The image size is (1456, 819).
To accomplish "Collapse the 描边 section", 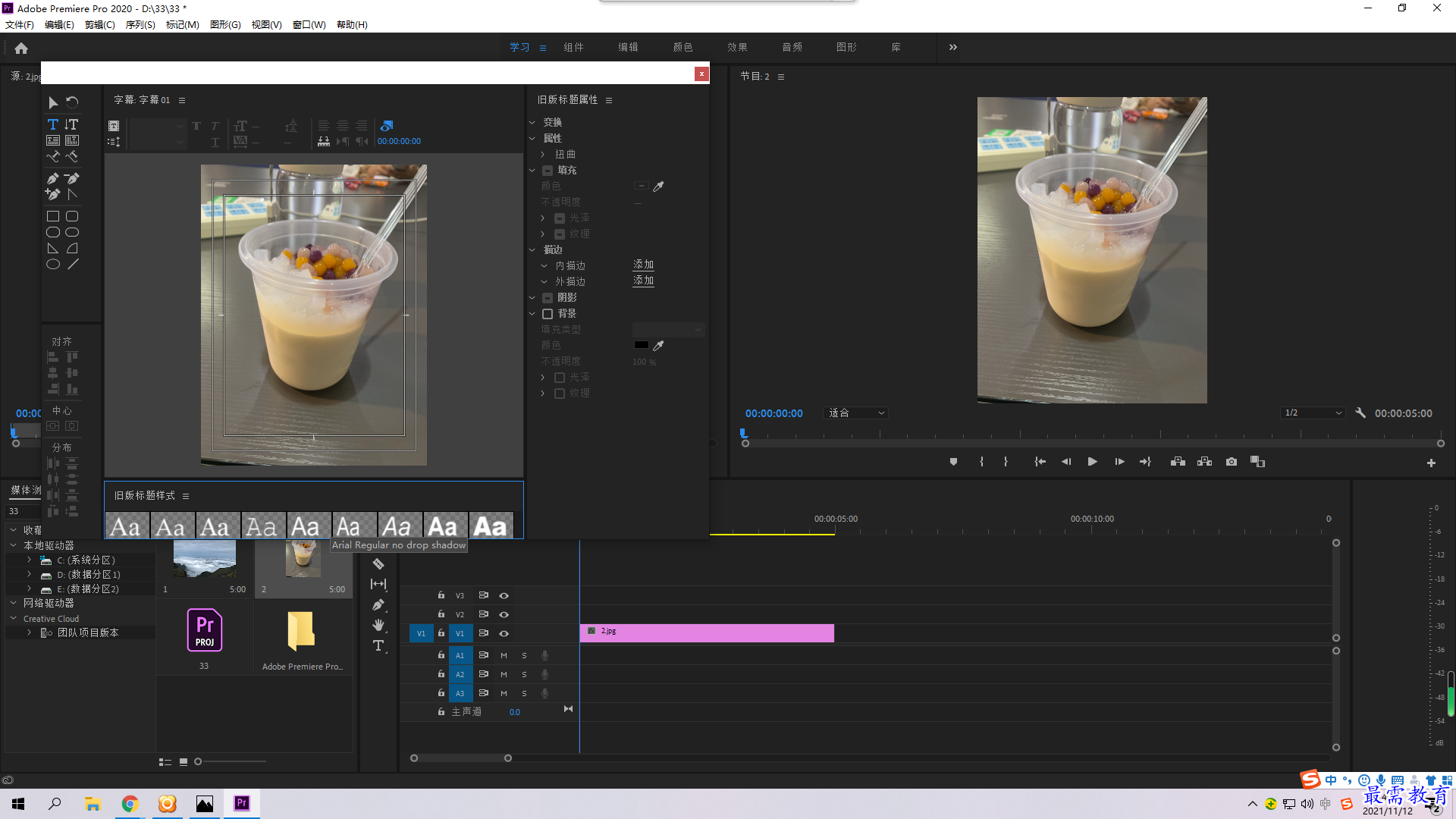I will (x=532, y=249).
